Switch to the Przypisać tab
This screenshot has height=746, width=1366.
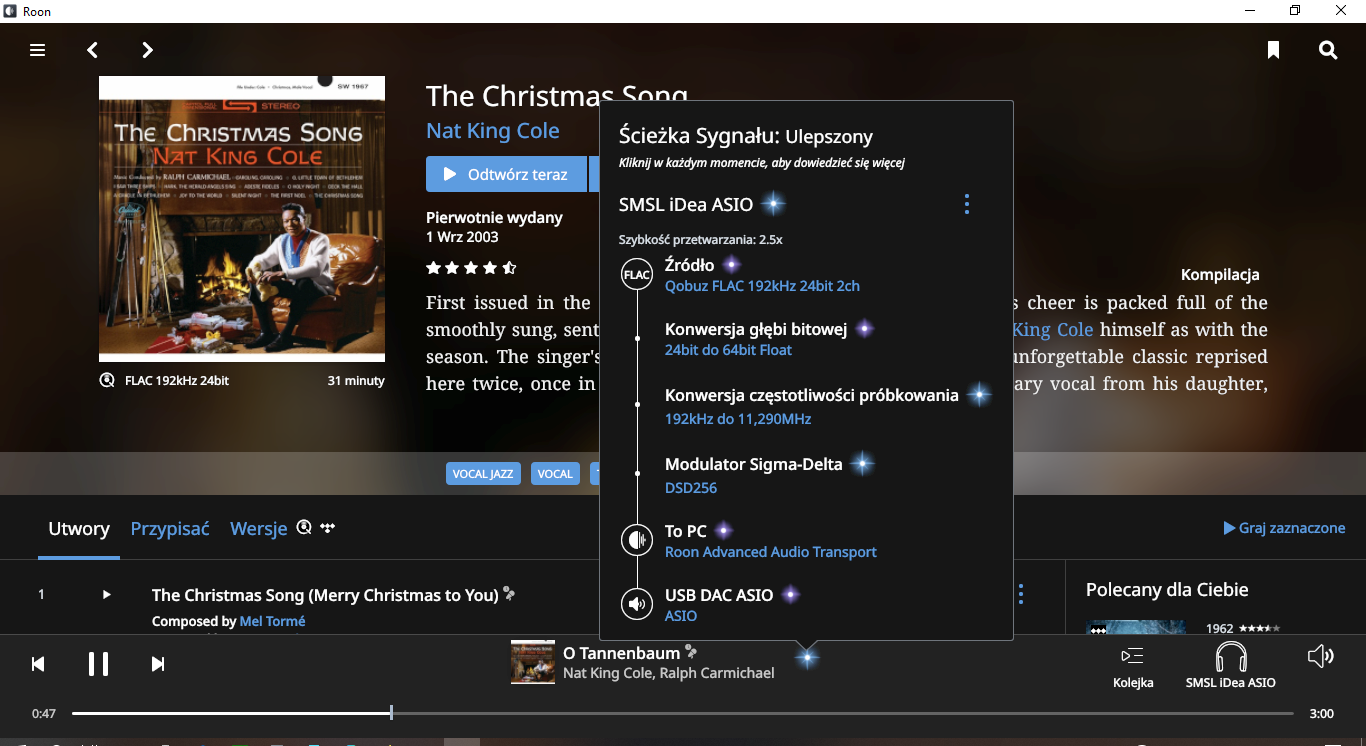click(x=170, y=529)
